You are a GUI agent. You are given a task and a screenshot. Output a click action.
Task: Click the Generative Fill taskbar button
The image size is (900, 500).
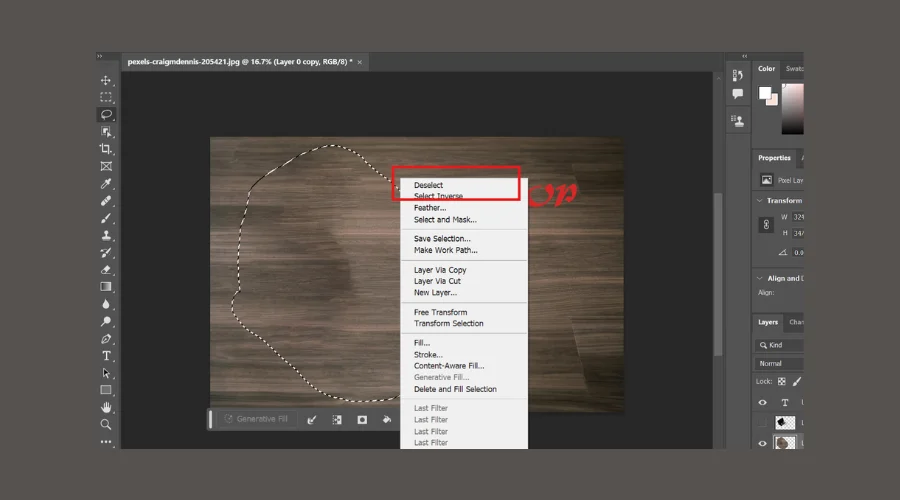256,419
